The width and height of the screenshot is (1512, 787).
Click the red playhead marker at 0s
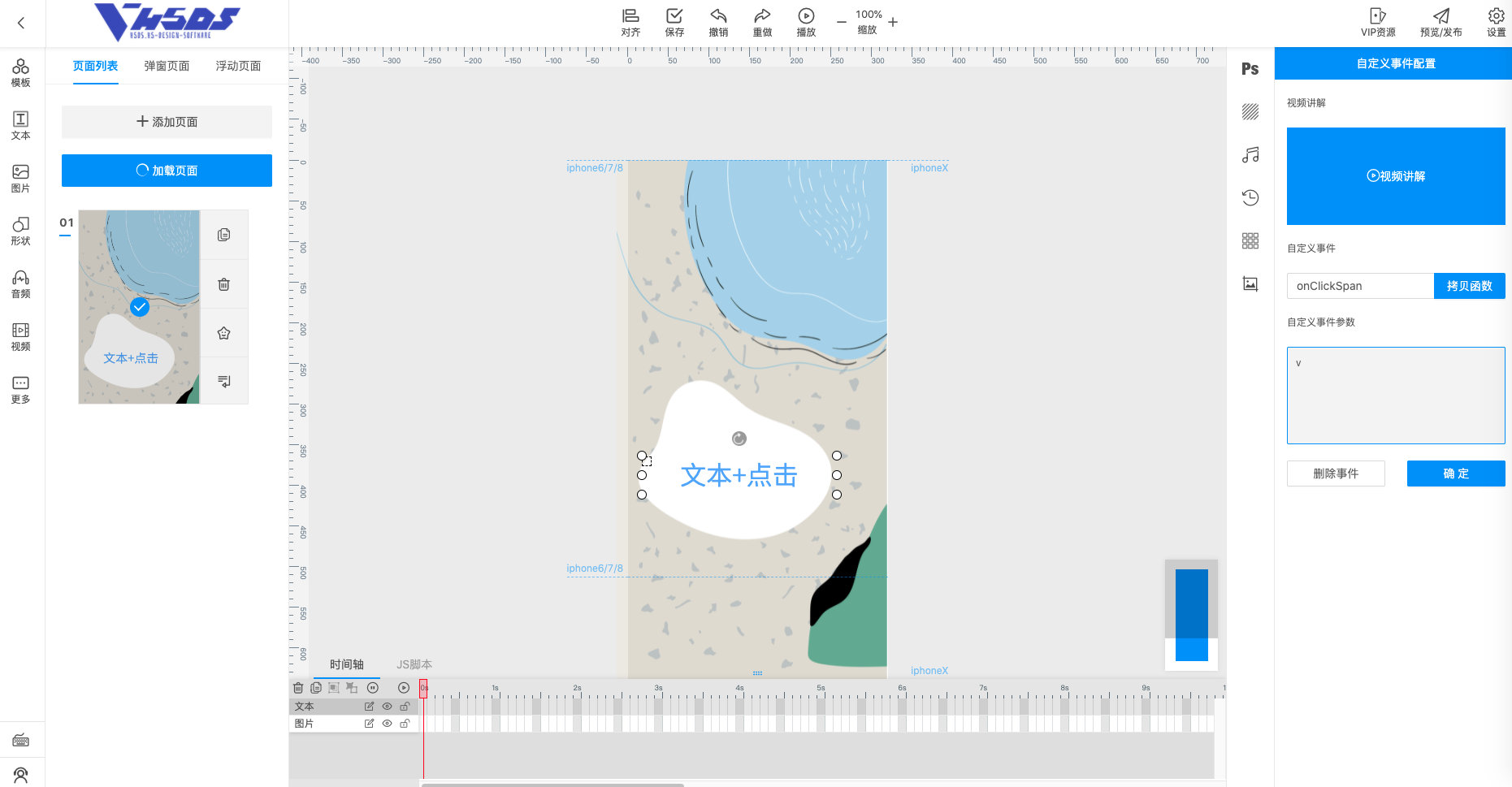pyautogui.click(x=423, y=689)
